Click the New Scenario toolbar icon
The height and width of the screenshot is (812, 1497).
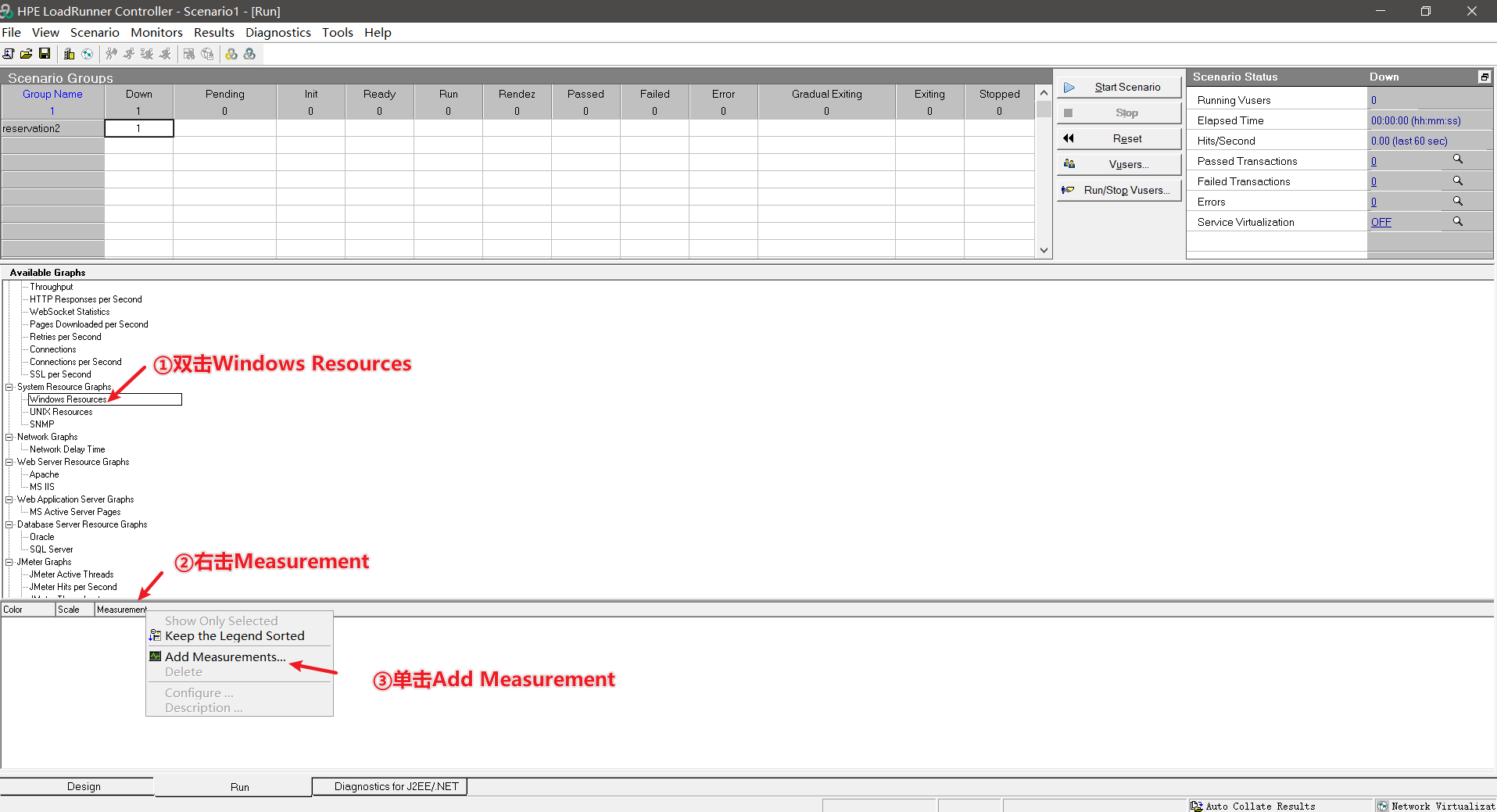[x=9, y=54]
